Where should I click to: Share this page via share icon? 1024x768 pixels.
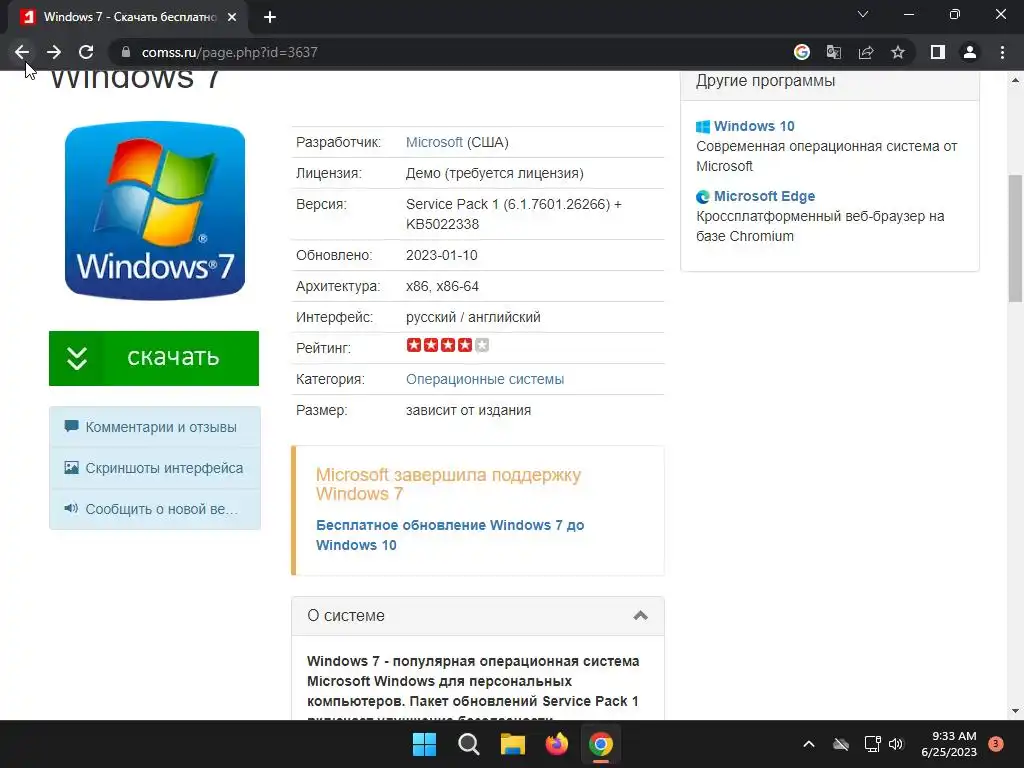point(866,52)
